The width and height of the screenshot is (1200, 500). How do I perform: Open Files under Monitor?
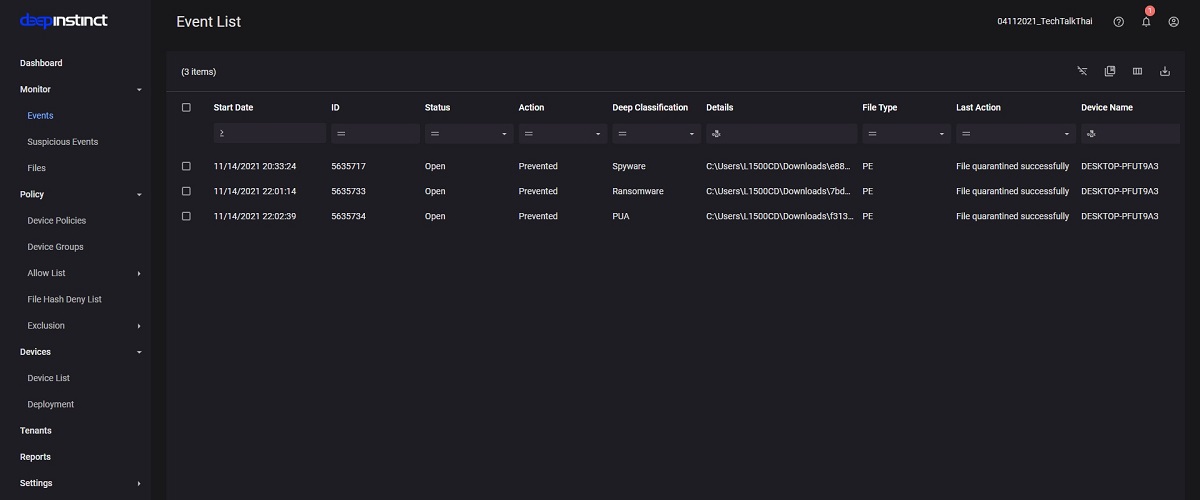(37, 168)
